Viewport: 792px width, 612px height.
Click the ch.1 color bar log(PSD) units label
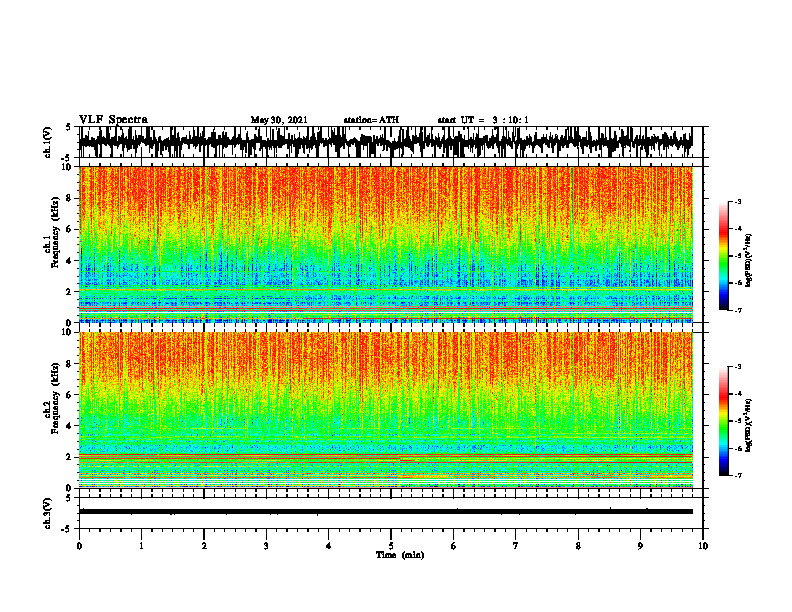click(749, 260)
